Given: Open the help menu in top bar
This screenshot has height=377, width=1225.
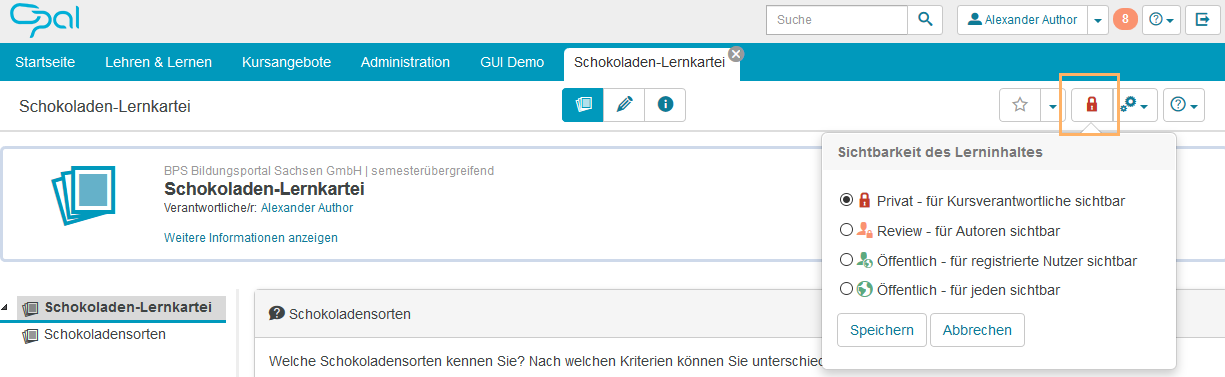Looking at the screenshot, I should (1162, 19).
